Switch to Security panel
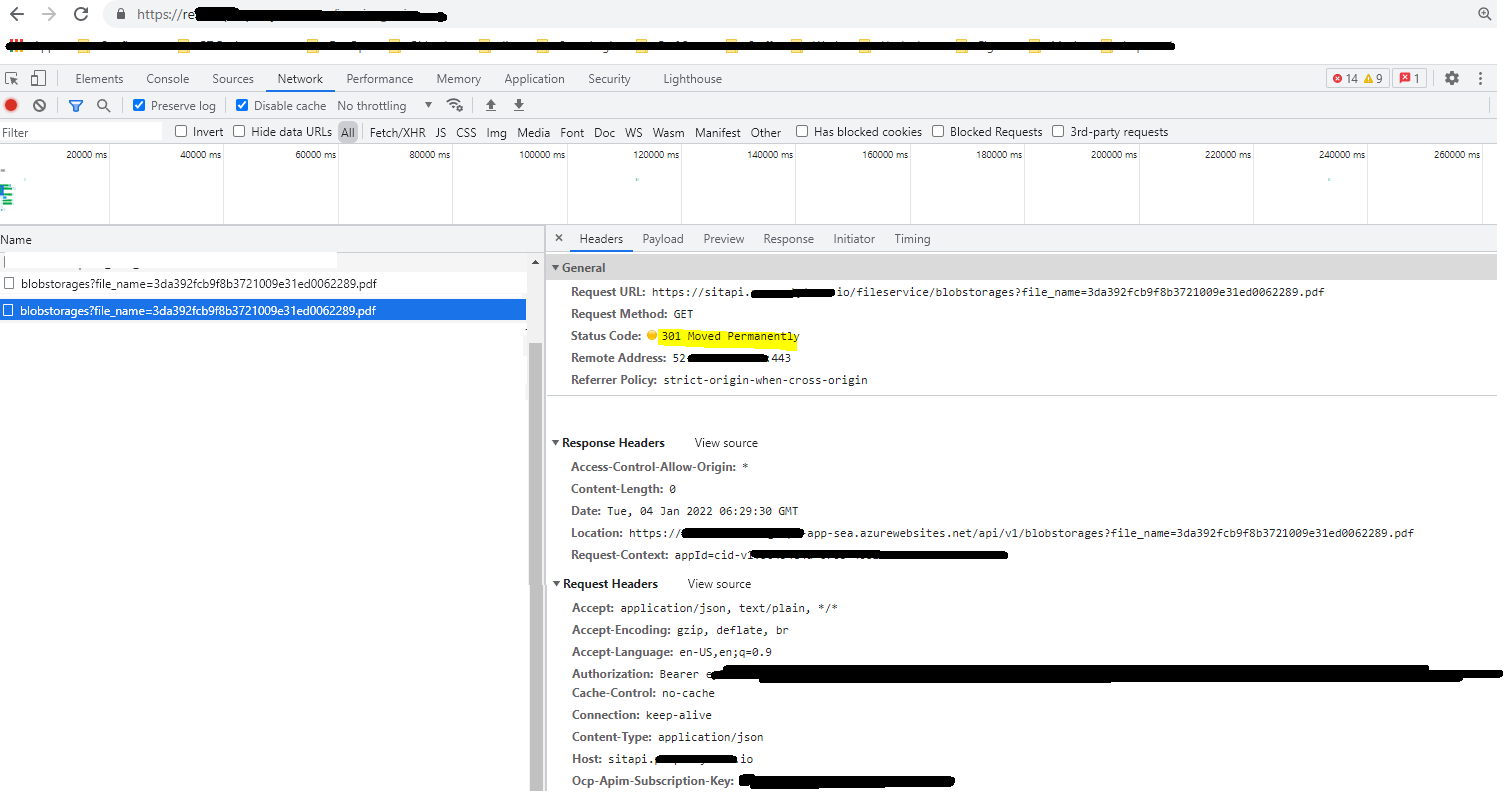 click(x=609, y=78)
